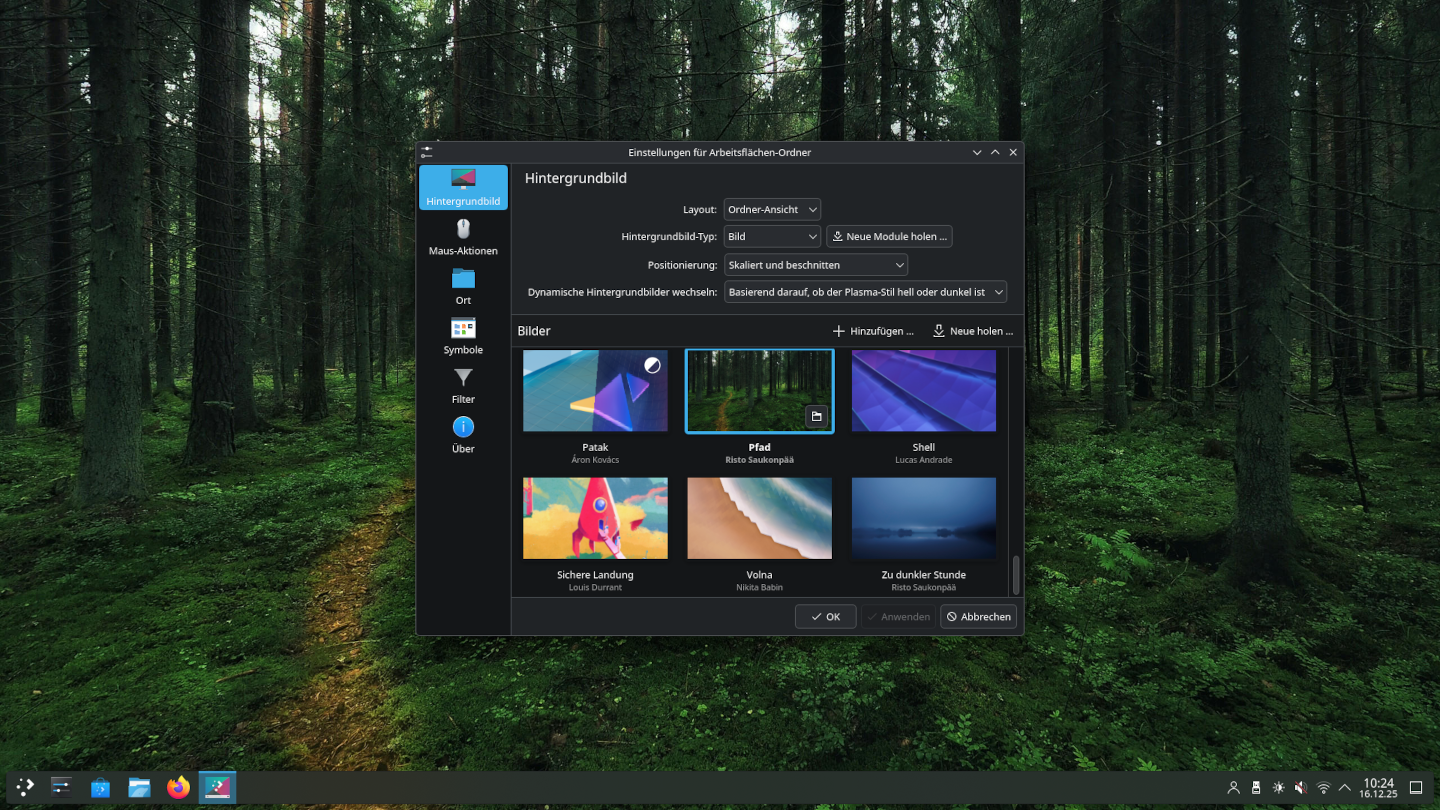1440x810 pixels.
Task: Launch Firefox from the taskbar
Action: [178, 788]
